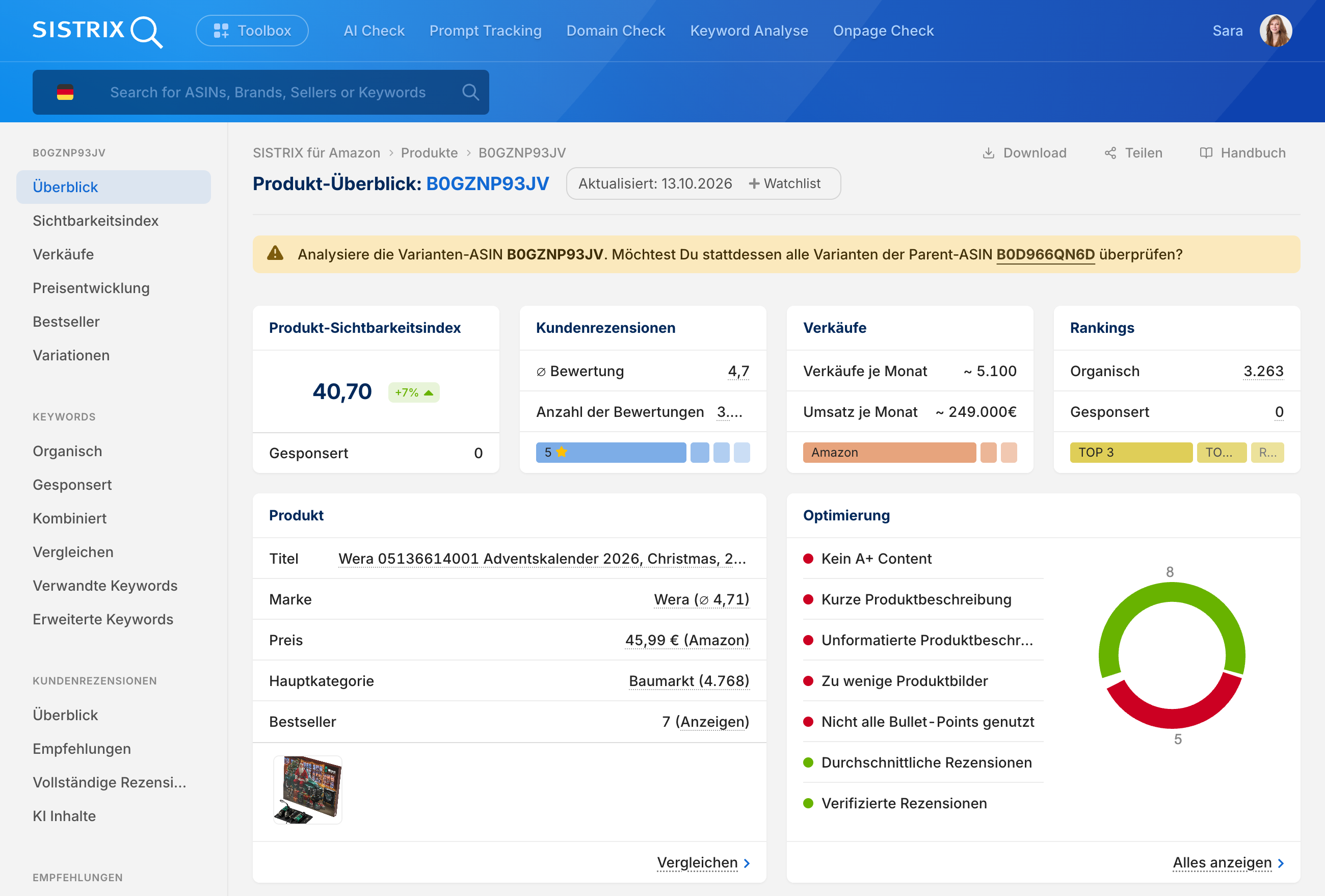
Task: Click the warning triangle icon
Action: click(275, 254)
